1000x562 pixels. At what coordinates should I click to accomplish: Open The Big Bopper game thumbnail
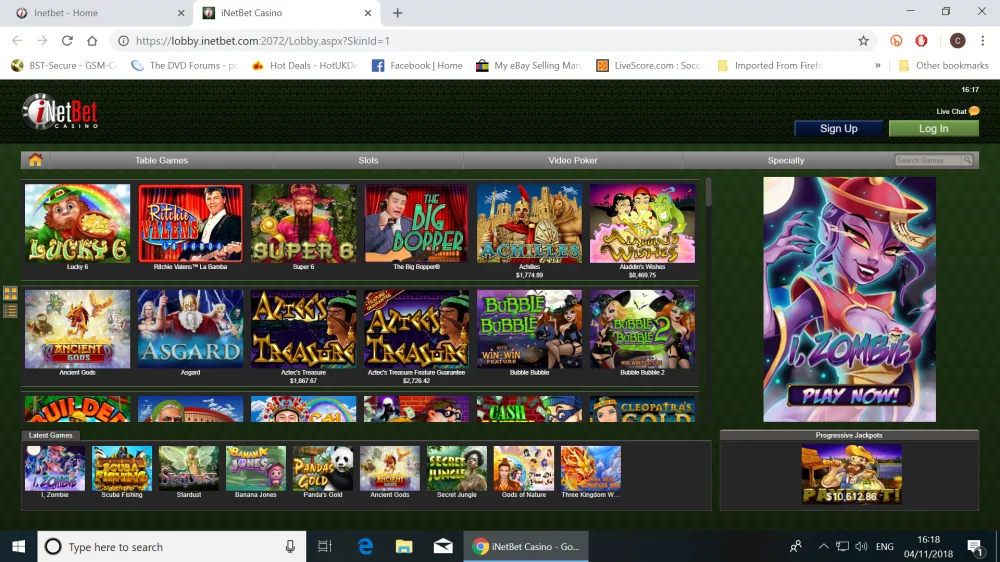pyautogui.click(x=416, y=223)
